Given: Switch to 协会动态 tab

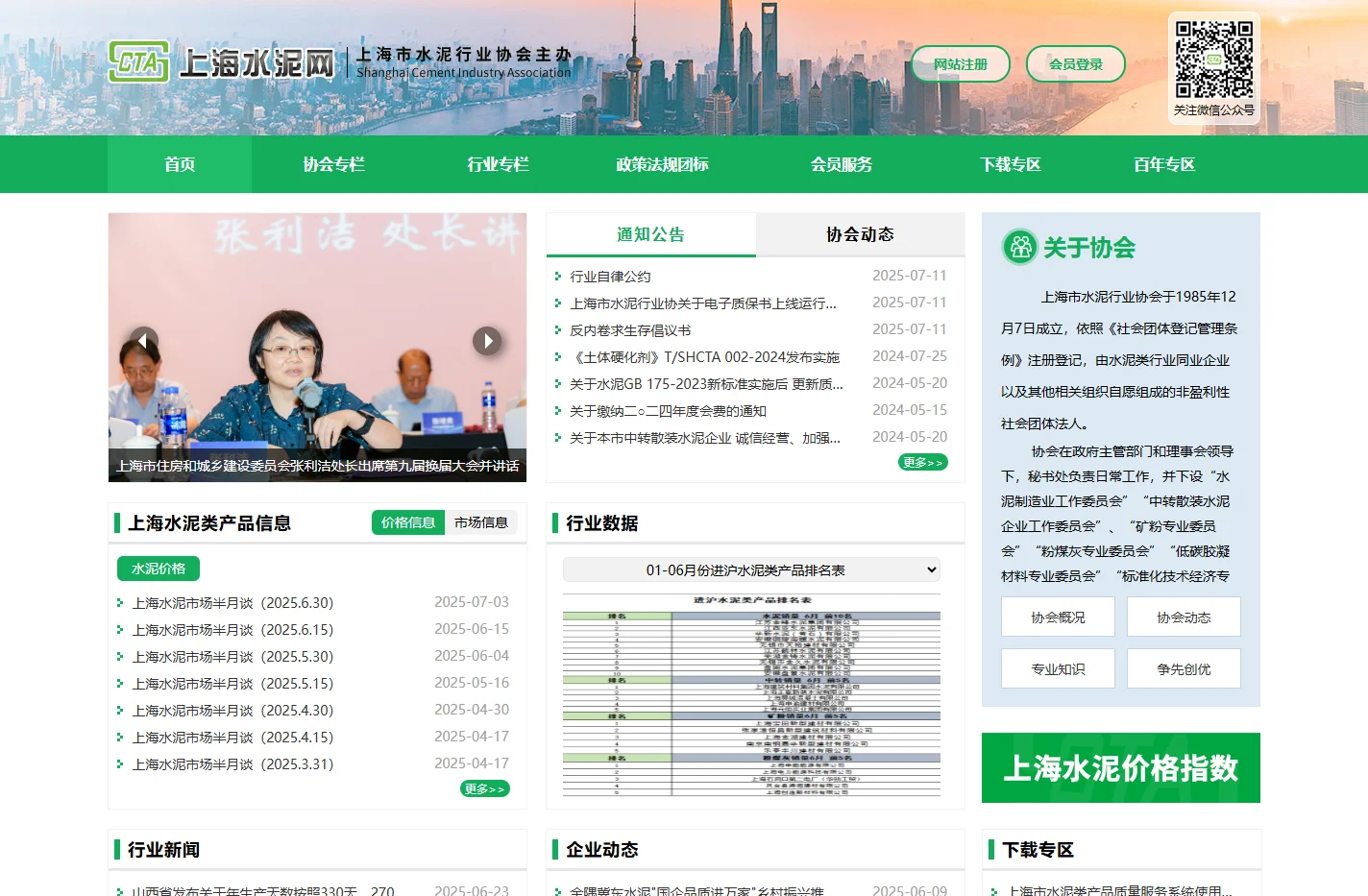Looking at the screenshot, I should pos(861,234).
